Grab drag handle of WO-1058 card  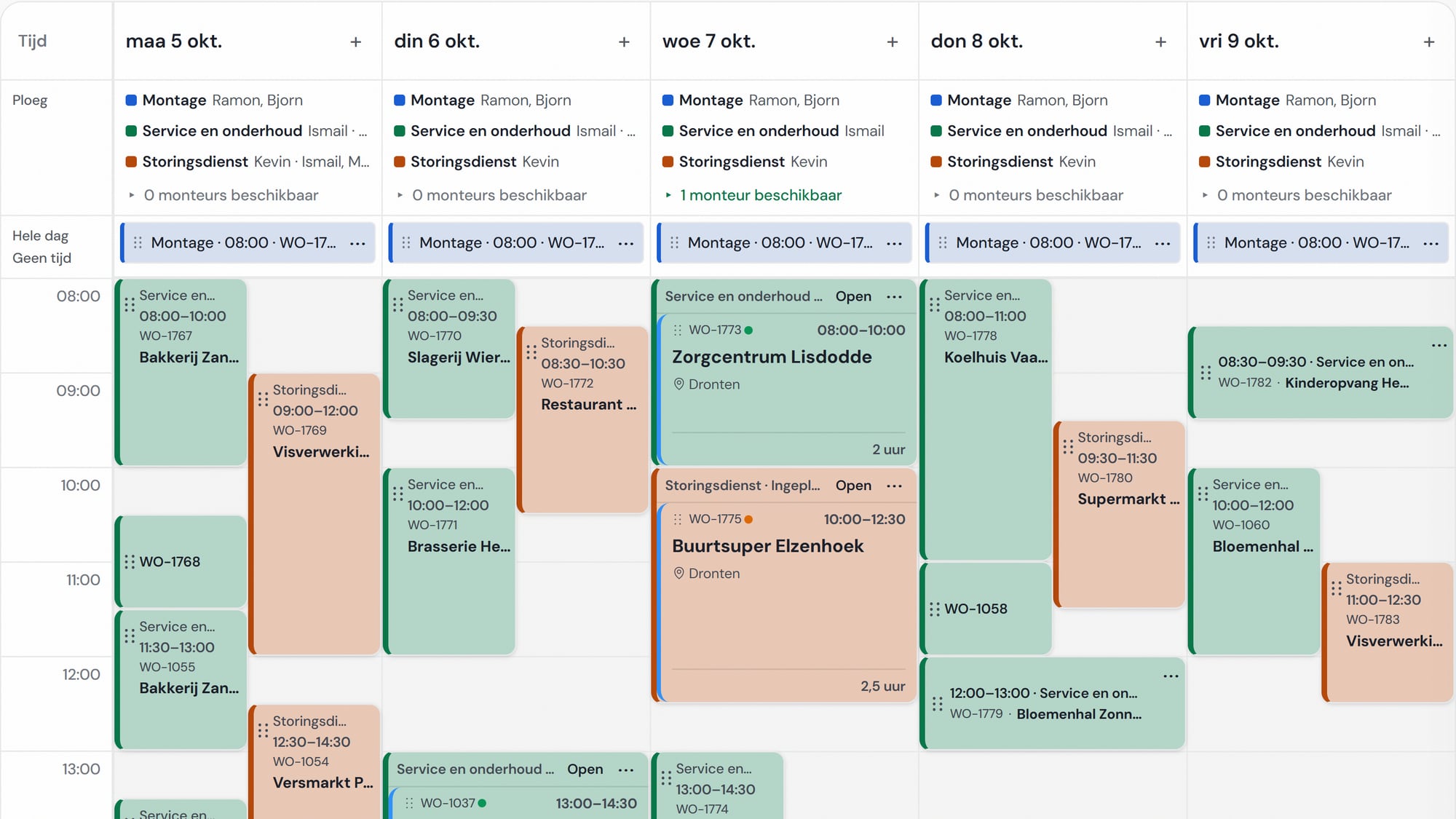click(935, 609)
